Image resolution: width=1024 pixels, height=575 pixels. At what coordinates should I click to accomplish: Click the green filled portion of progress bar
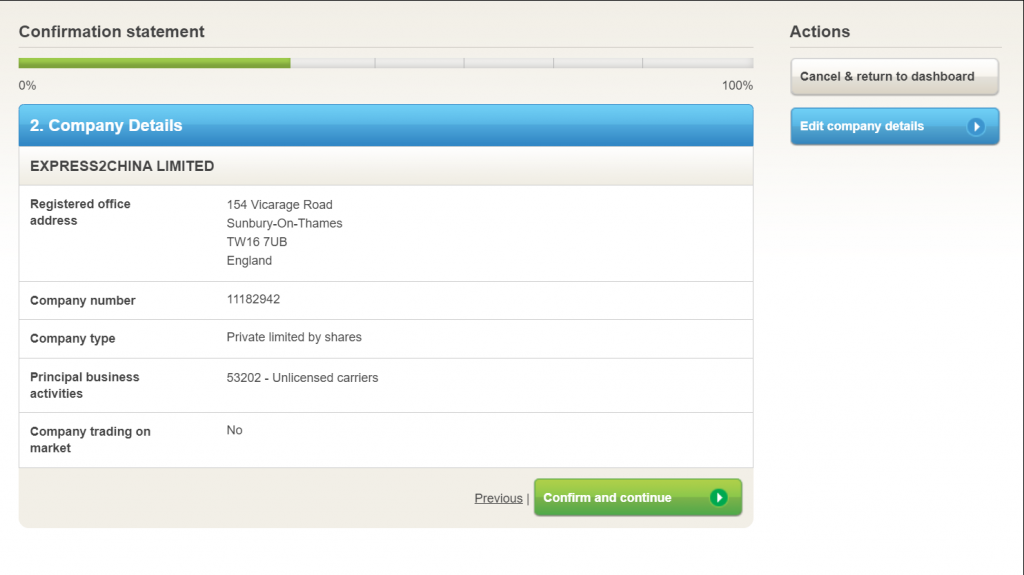click(155, 63)
